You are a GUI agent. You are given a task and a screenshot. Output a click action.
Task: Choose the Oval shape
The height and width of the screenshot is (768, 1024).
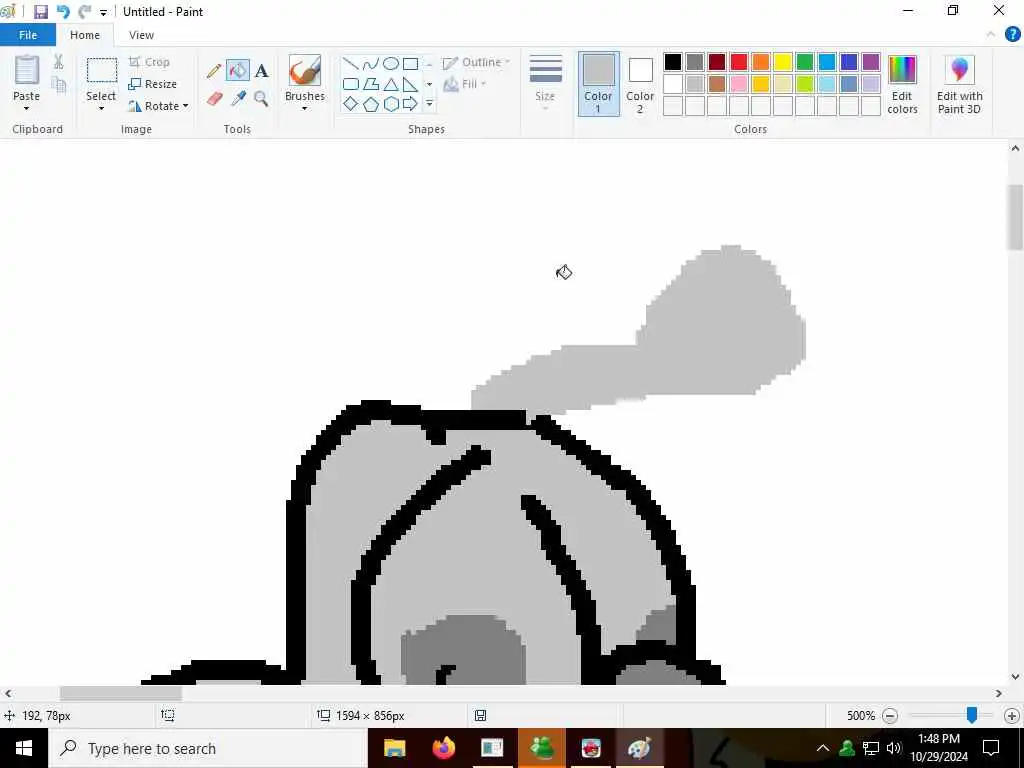(391, 64)
